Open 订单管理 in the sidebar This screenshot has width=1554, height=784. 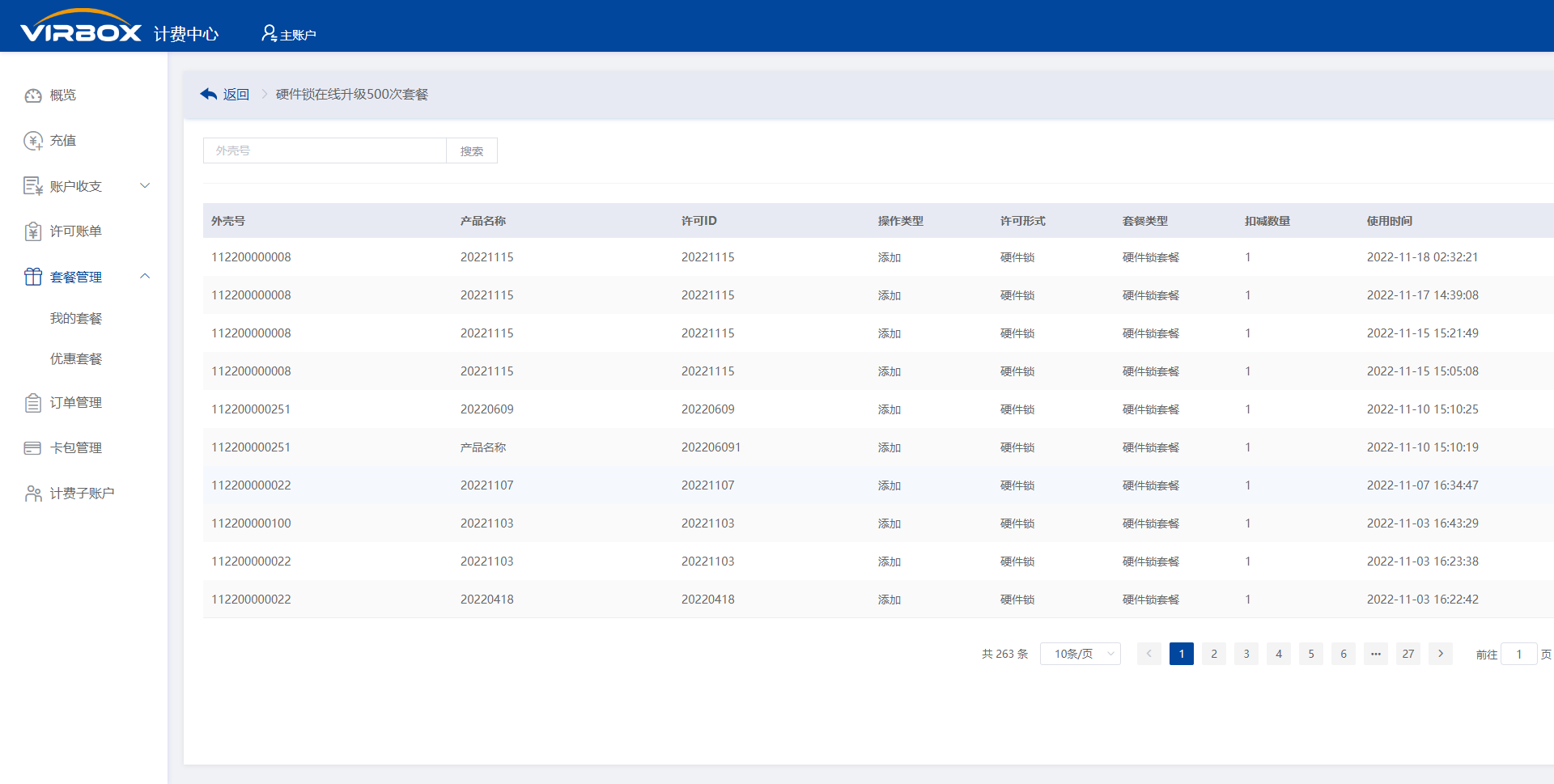pos(76,403)
